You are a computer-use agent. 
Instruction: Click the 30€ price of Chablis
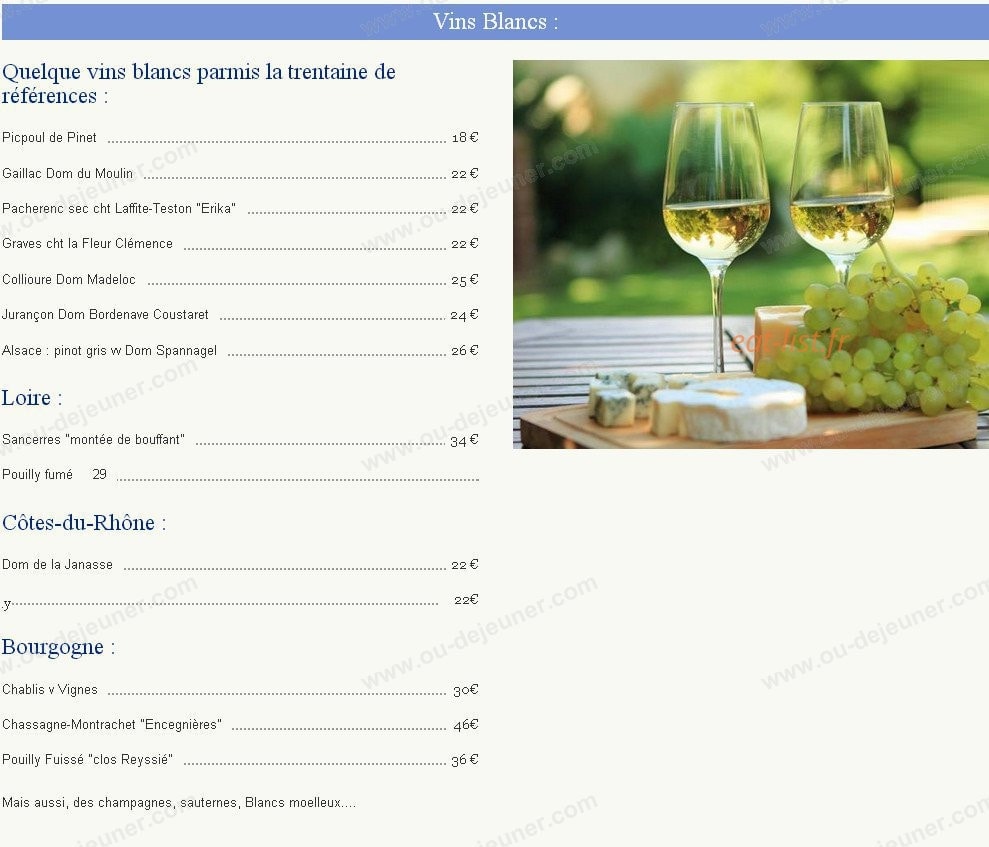(x=465, y=690)
